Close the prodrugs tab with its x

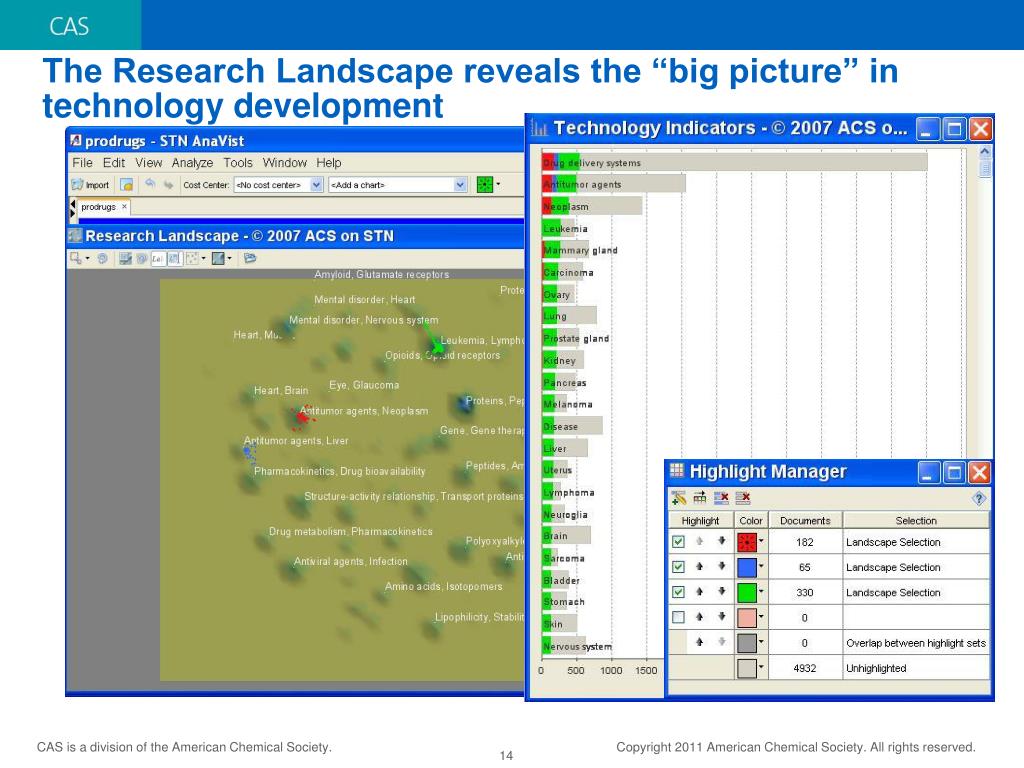[124, 206]
